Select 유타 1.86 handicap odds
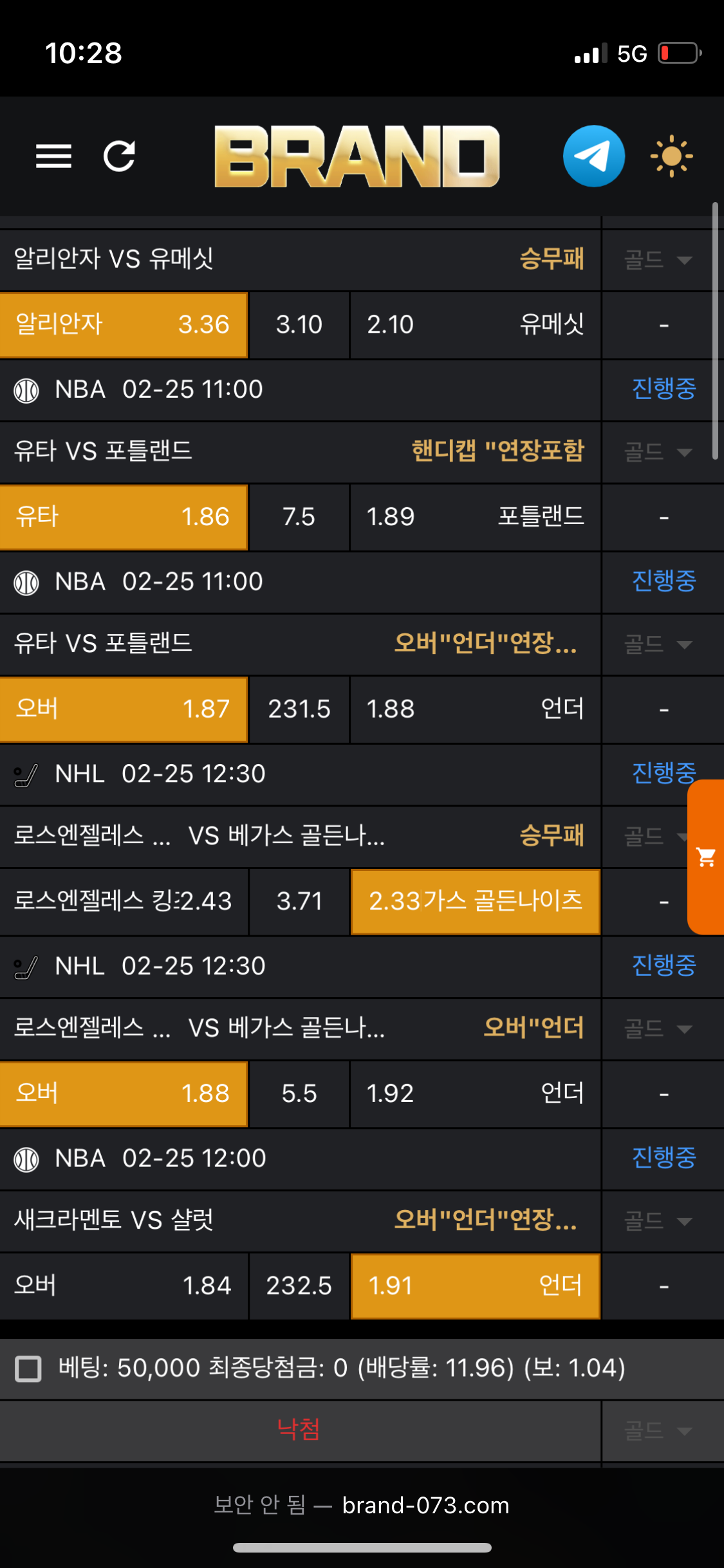Viewport: 724px width, 1568px height. click(124, 517)
